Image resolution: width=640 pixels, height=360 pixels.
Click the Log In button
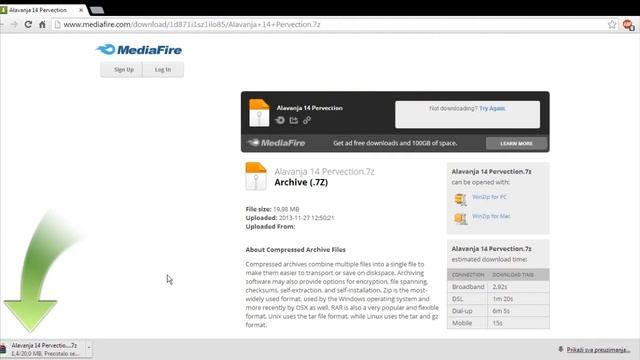click(x=163, y=69)
